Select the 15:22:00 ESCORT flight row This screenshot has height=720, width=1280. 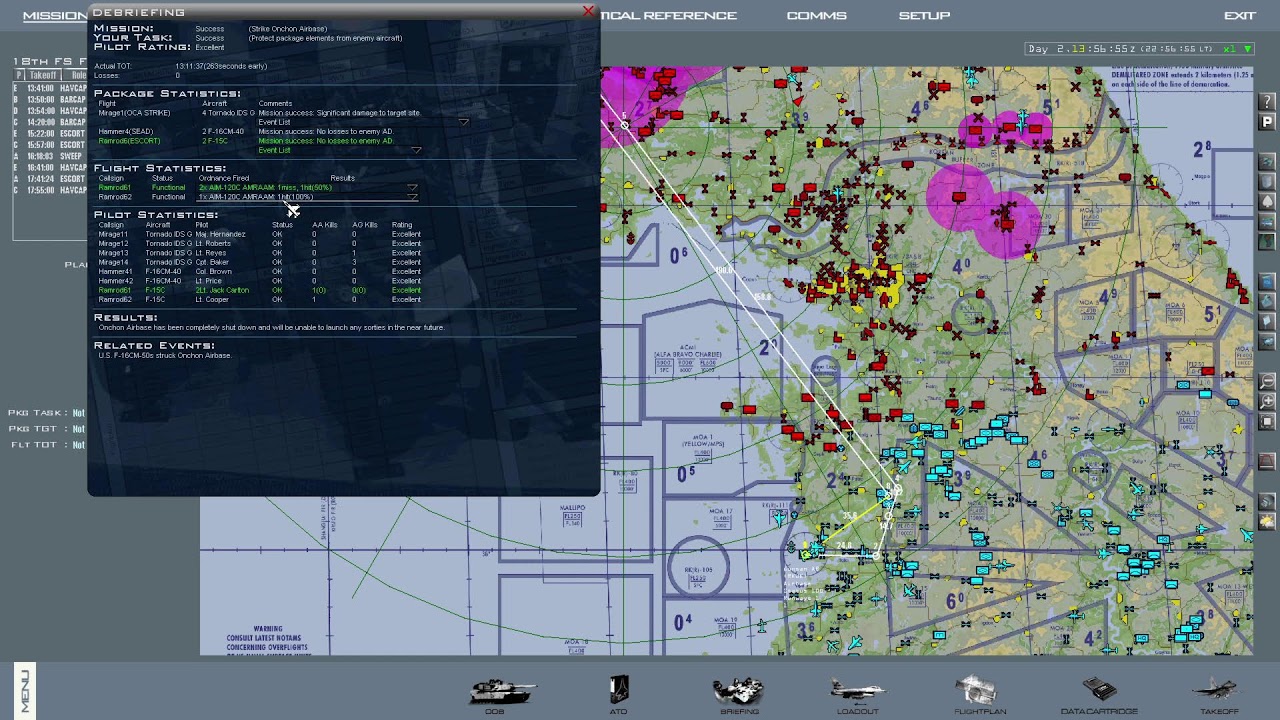point(50,133)
